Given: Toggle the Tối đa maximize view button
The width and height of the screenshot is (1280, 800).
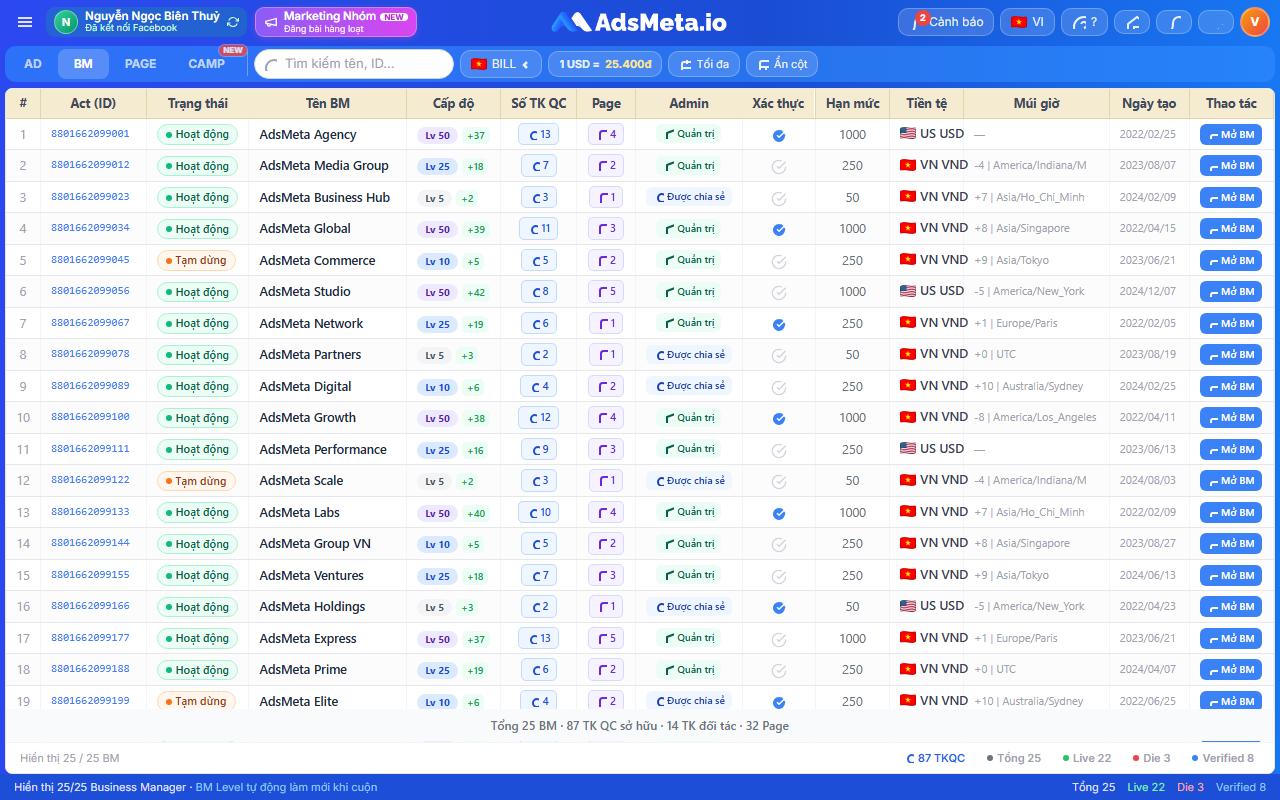Looking at the screenshot, I should tap(704, 64).
